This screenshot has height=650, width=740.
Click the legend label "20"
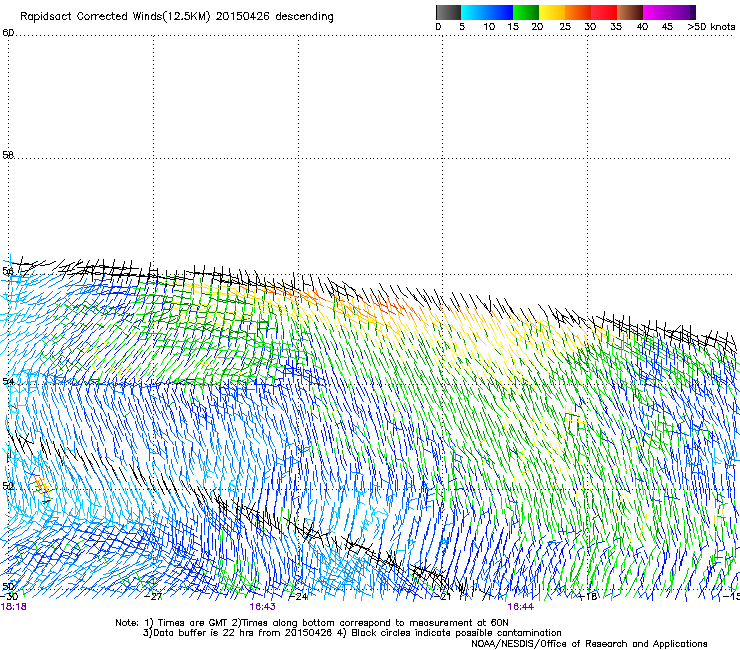pos(537,27)
